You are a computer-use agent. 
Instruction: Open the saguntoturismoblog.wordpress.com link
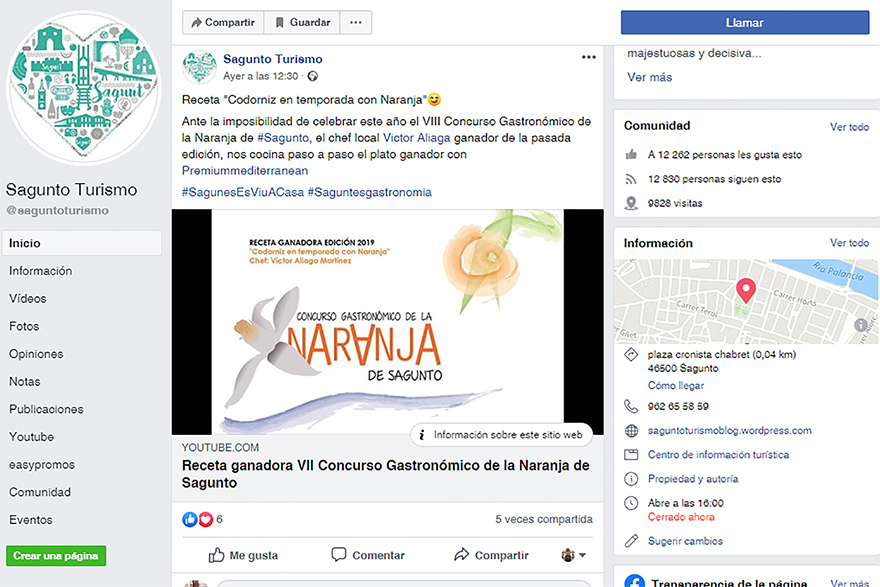(730, 430)
